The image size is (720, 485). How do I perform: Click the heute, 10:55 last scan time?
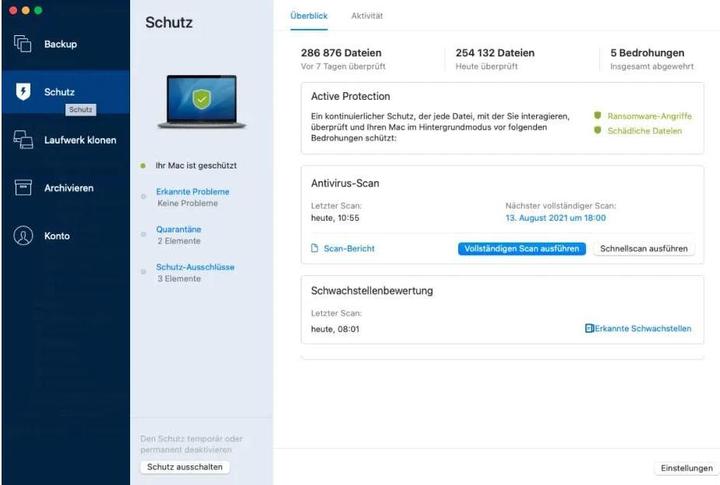335,218
